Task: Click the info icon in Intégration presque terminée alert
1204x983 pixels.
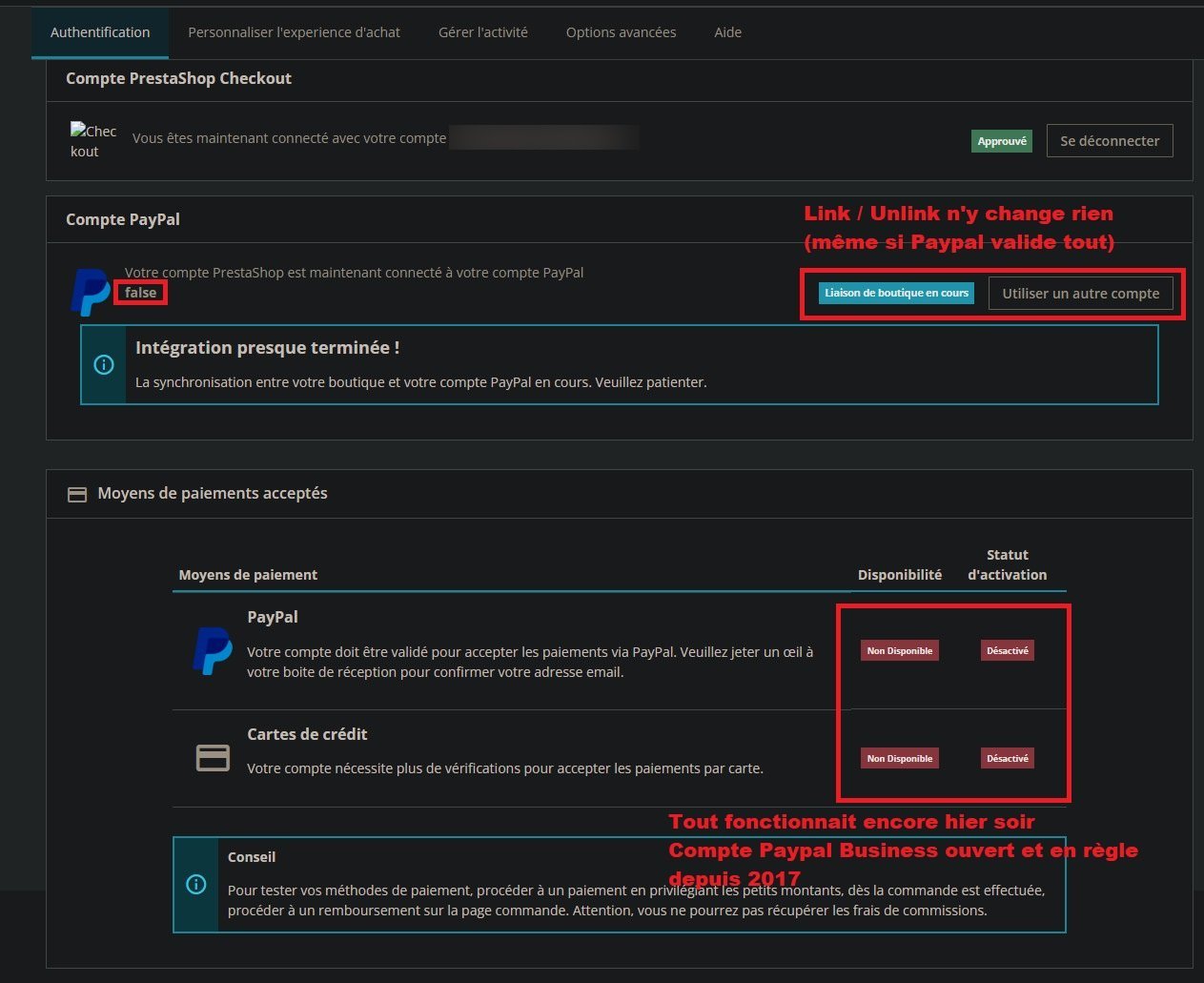Action: [104, 364]
